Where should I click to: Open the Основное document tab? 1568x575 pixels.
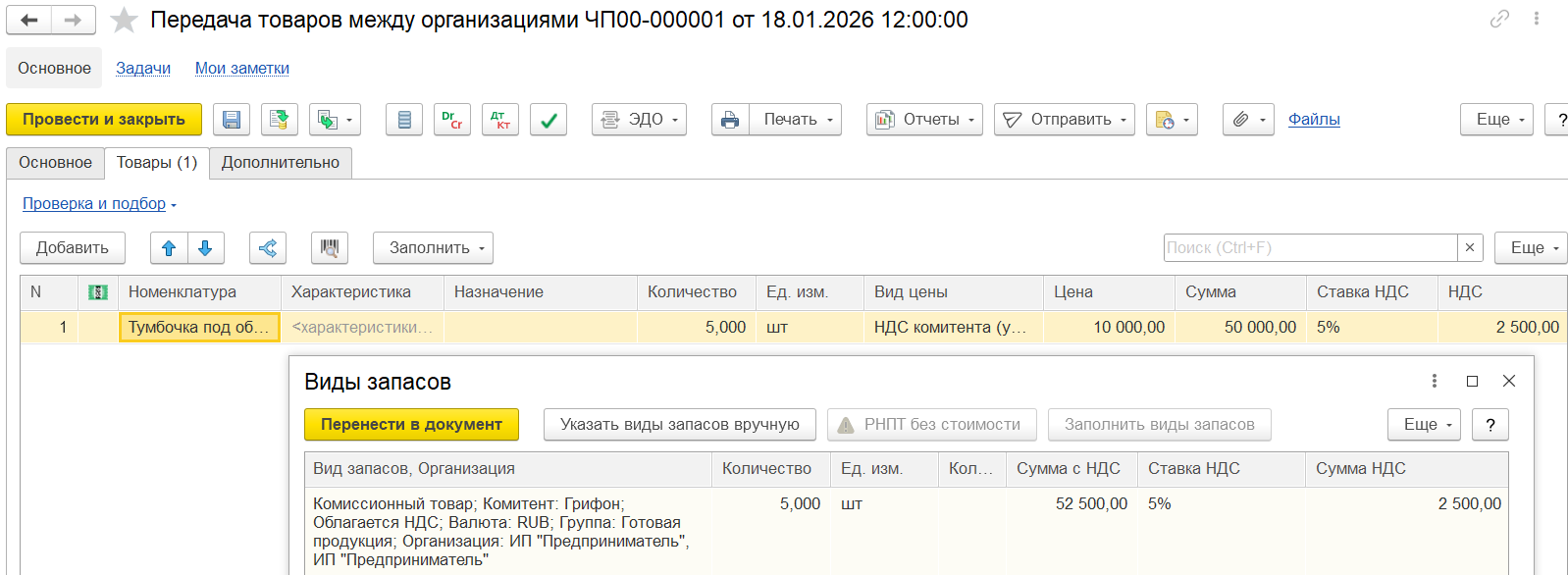pos(55,163)
